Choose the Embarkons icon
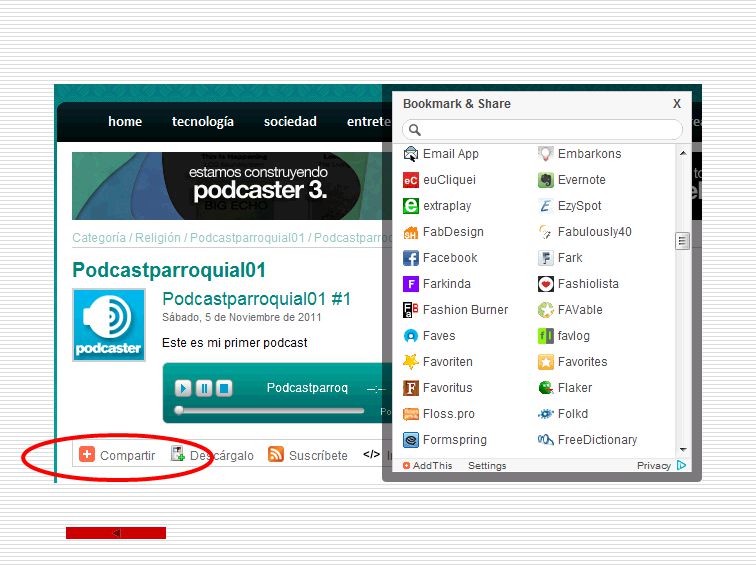The image size is (756, 567). coord(545,154)
